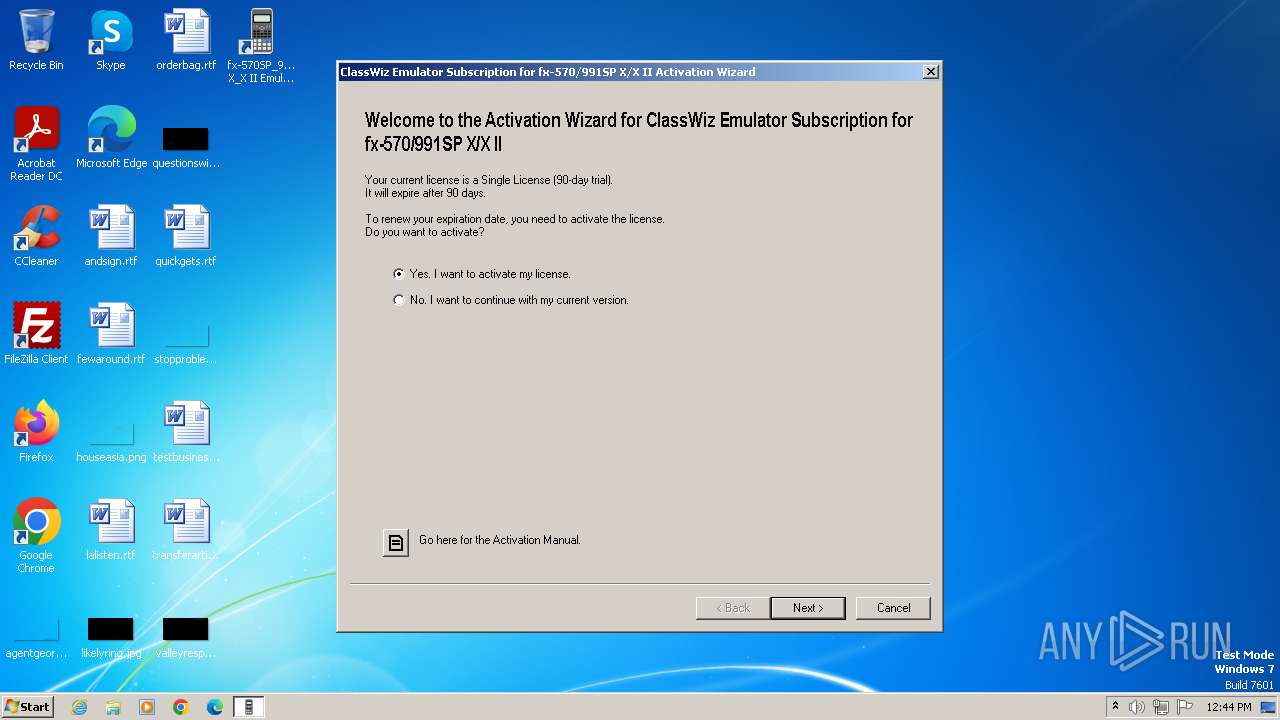Open the Windows Start menu

pyautogui.click(x=27, y=706)
